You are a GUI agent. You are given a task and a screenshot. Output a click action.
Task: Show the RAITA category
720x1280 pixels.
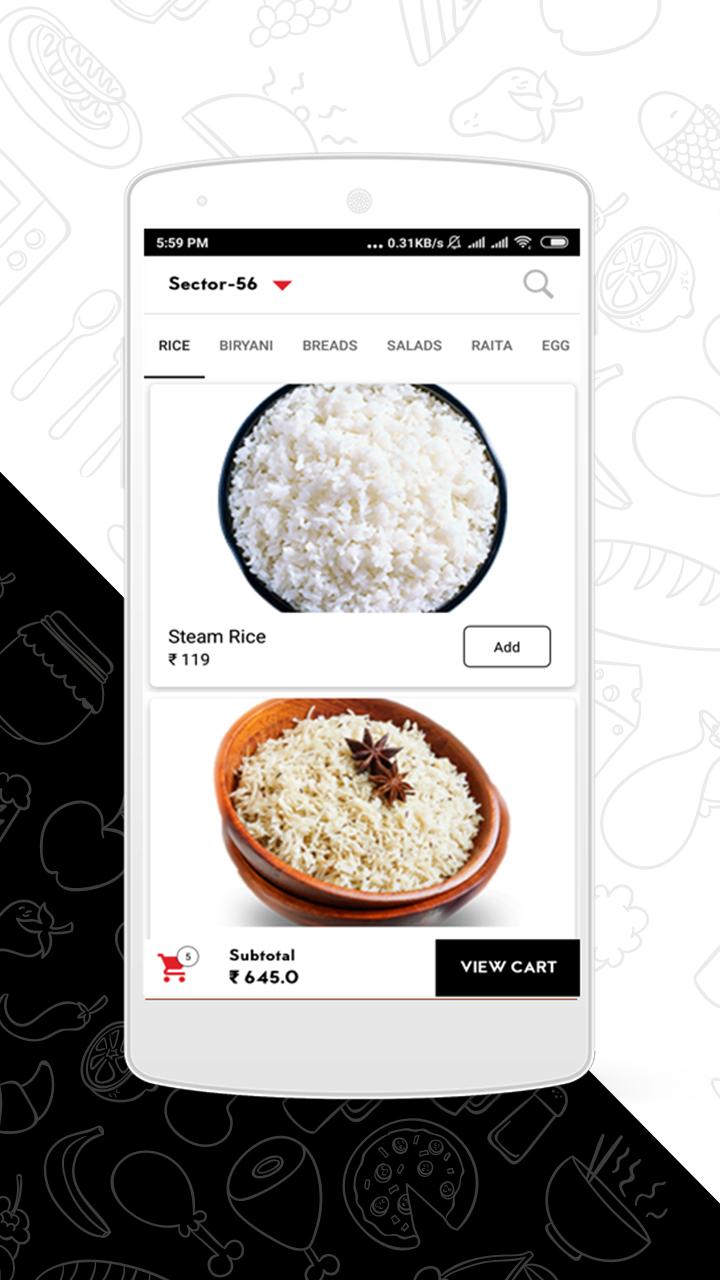click(492, 345)
